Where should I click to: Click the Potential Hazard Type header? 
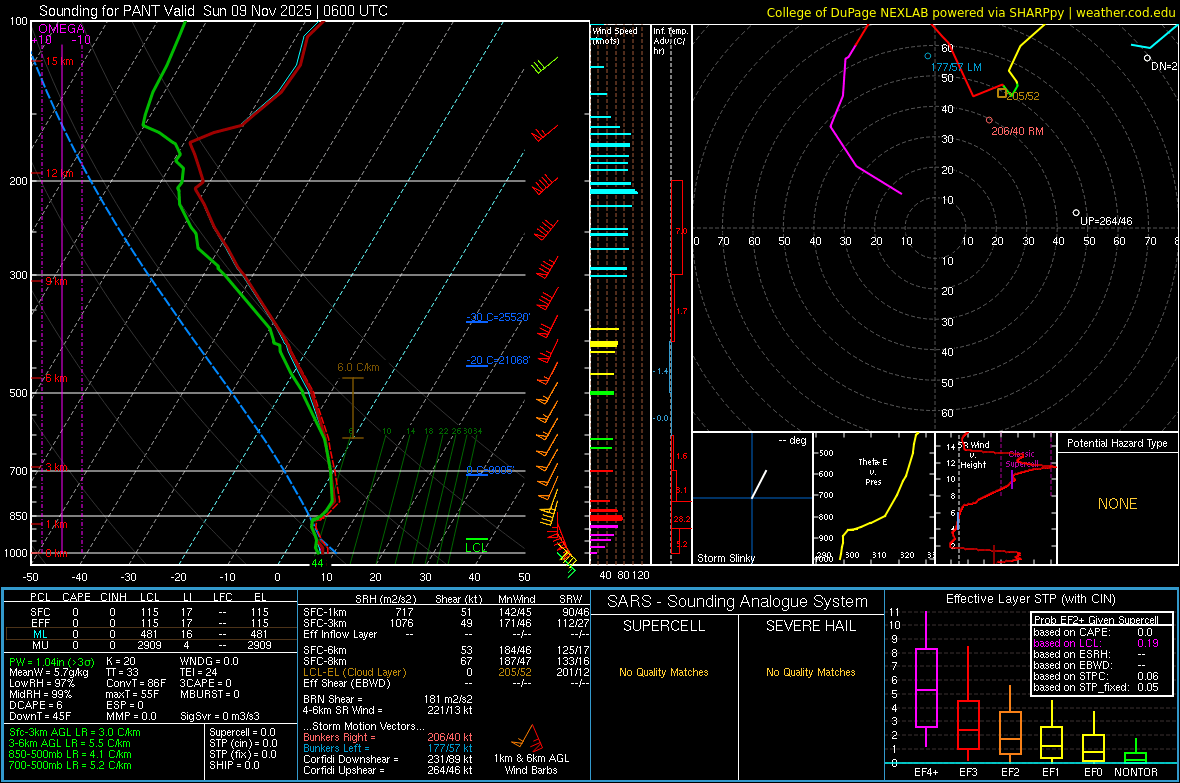coord(1117,443)
